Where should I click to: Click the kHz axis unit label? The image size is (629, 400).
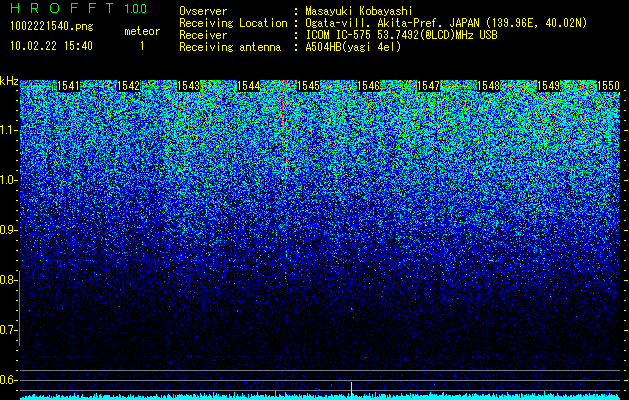click(x=9, y=81)
